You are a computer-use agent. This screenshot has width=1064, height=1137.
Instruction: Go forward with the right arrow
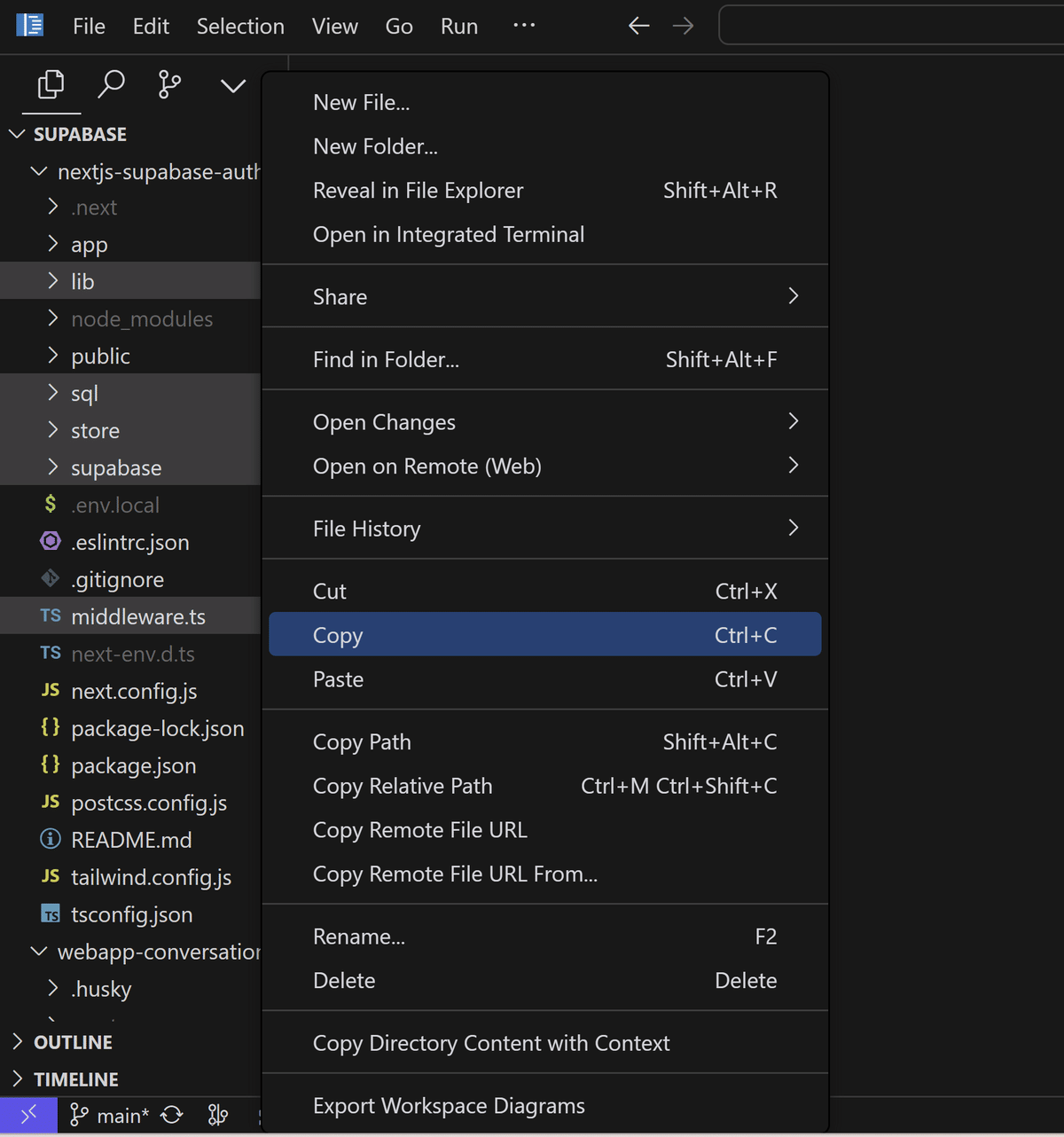point(683,26)
